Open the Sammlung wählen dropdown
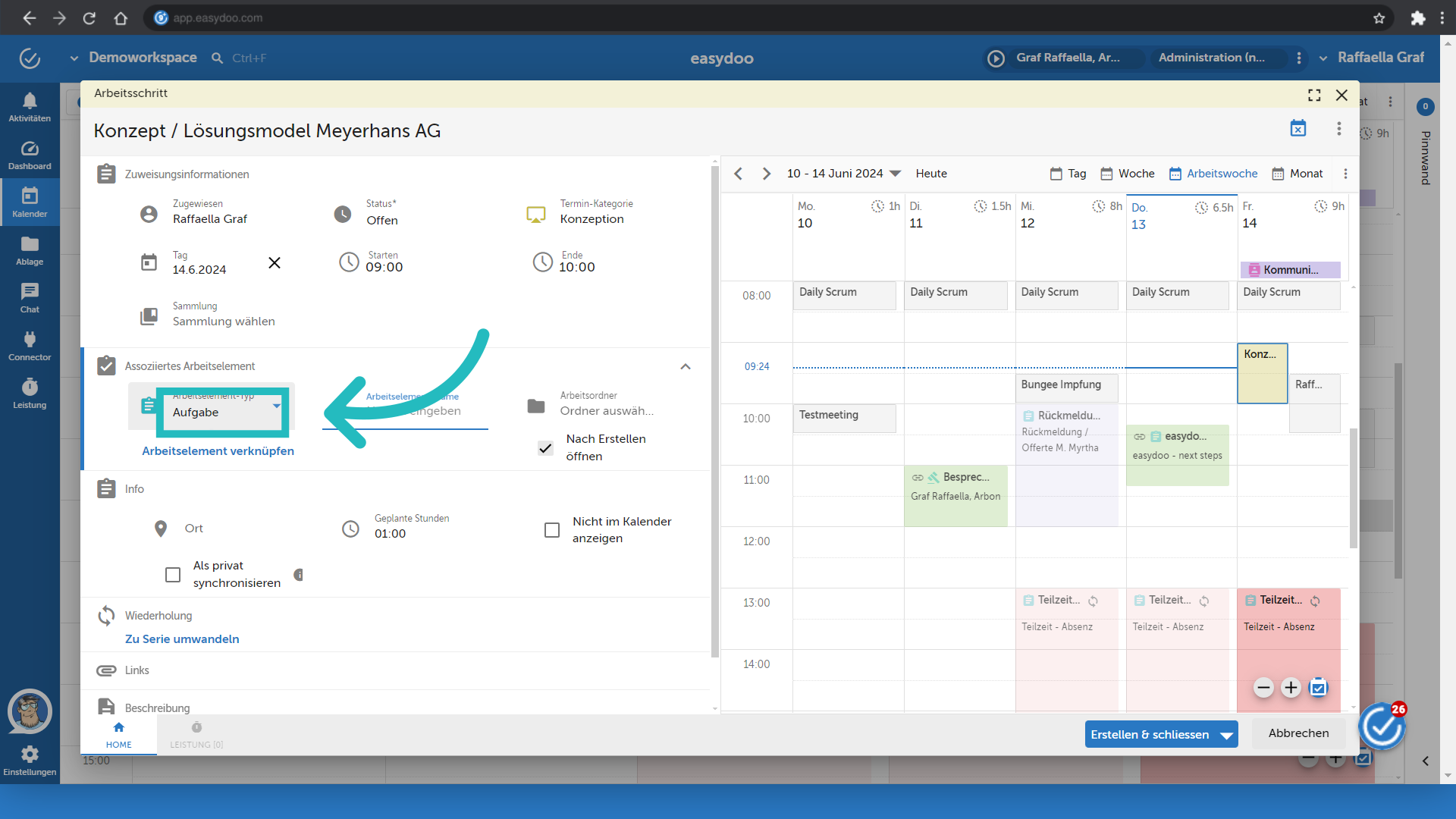Screen dimensions: 1456x819 (225, 320)
